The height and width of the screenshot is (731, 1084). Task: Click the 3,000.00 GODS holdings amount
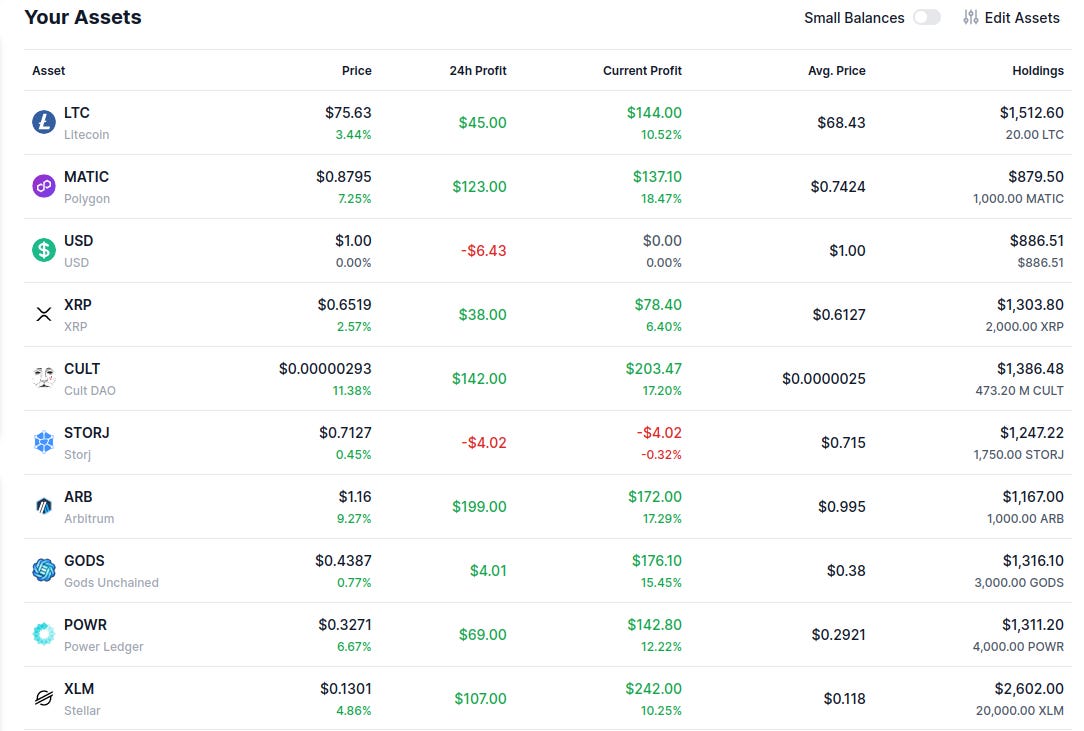click(x=1019, y=582)
